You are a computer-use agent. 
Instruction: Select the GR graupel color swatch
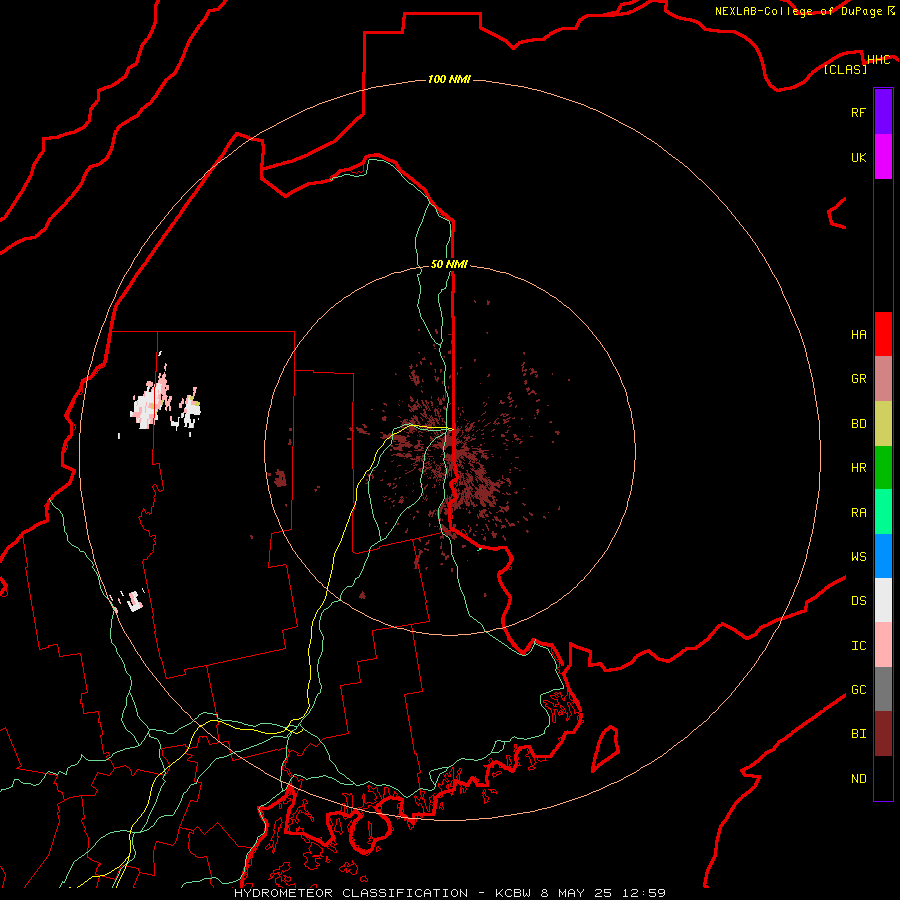point(883,379)
